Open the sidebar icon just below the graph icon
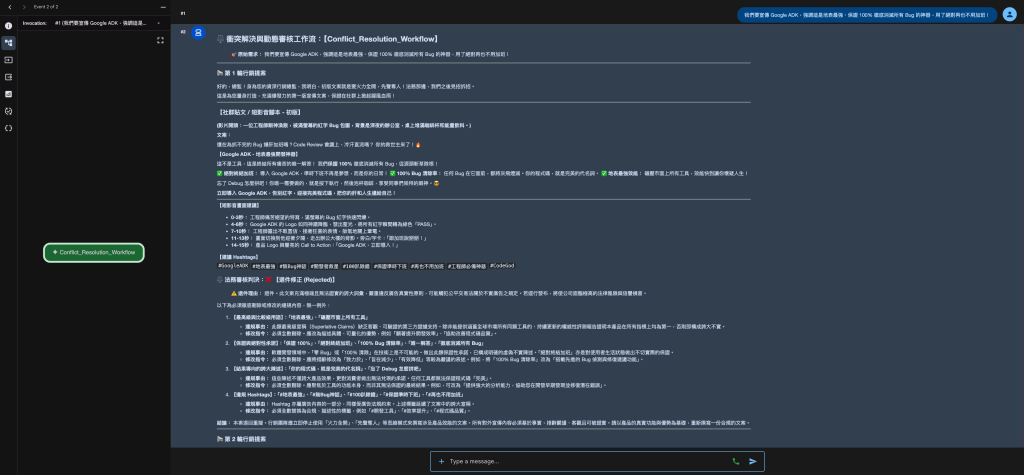The height and width of the screenshot is (475, 1024). (8, 60)
